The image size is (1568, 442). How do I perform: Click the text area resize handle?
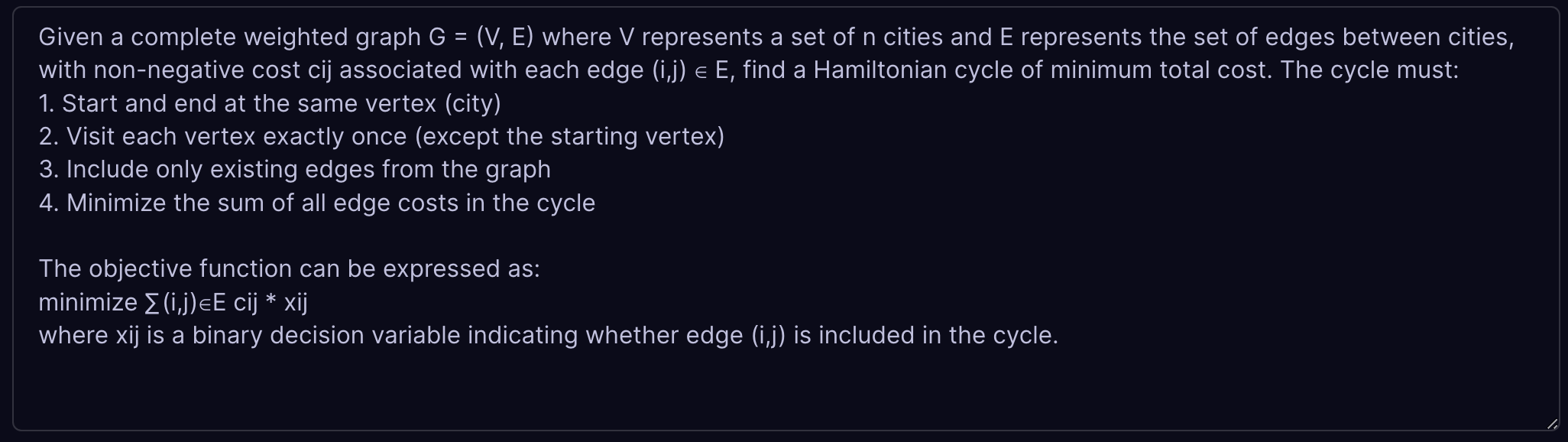[x=1551, y=424]
